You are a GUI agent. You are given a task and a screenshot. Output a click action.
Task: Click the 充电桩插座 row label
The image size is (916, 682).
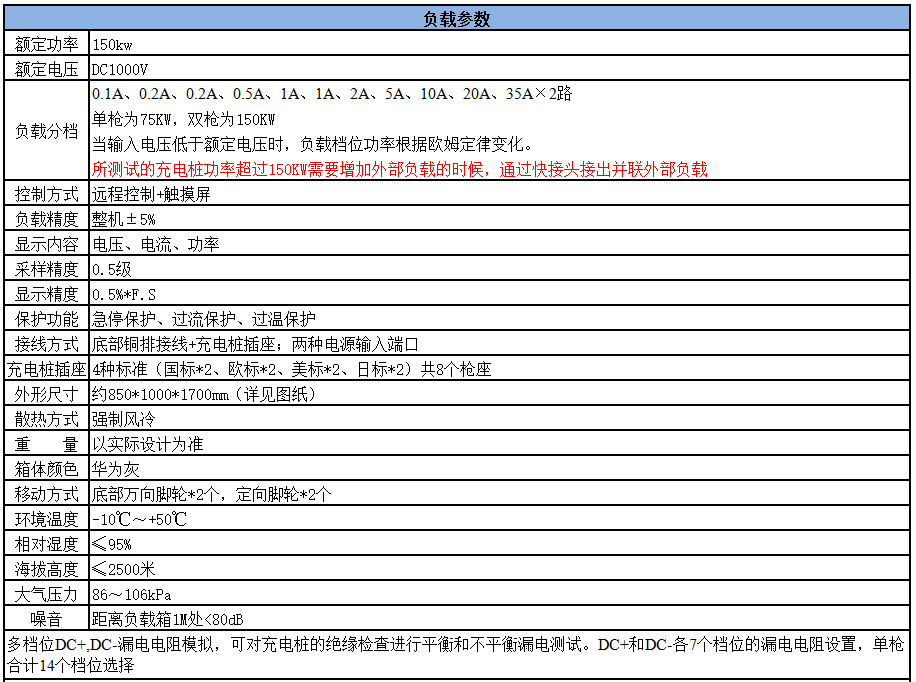pos(46,370)
